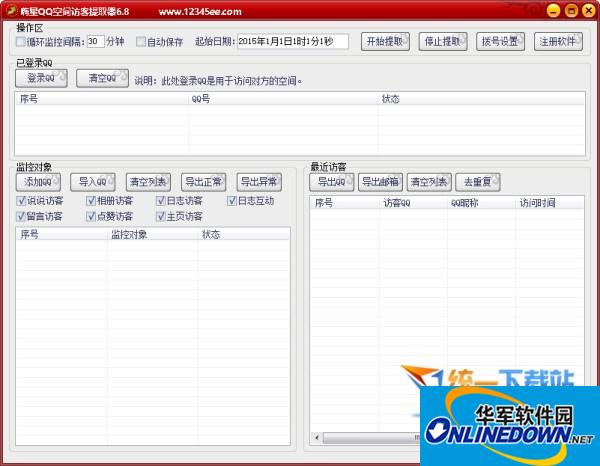
Task: Toggle the 自动保存 checkbox
Action: tap(141, 41)
